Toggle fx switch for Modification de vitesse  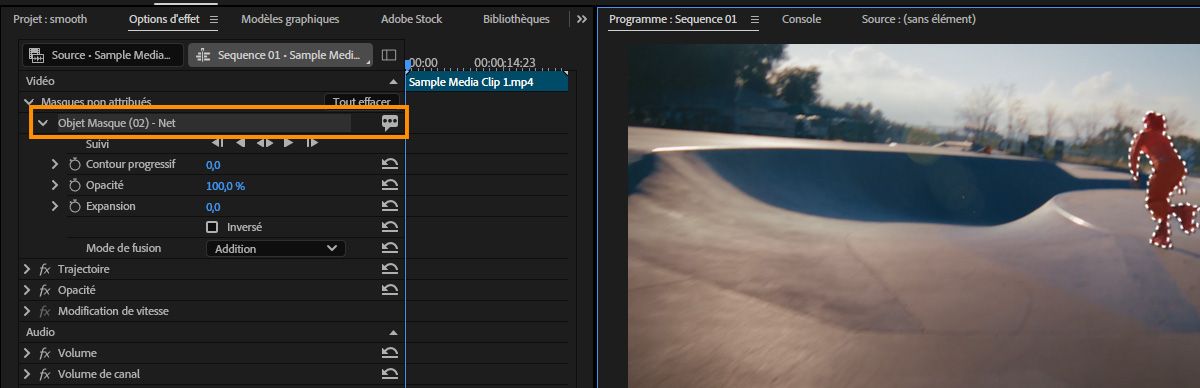point(45,311)
